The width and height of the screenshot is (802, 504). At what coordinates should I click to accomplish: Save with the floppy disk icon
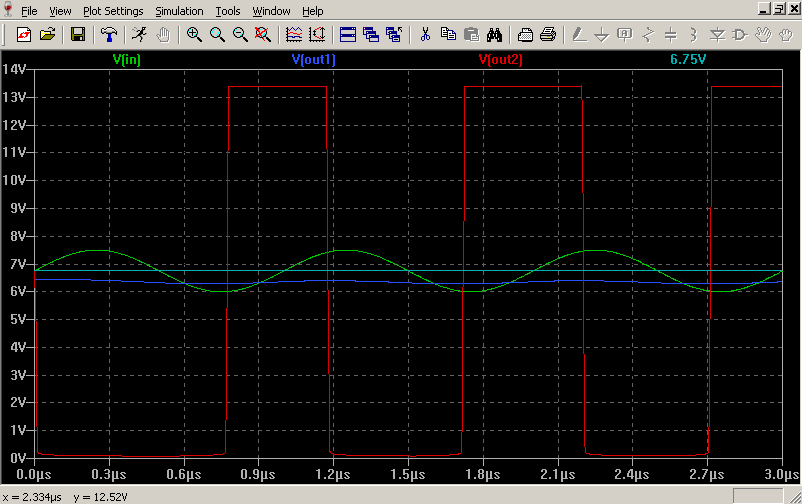point(78,35)
